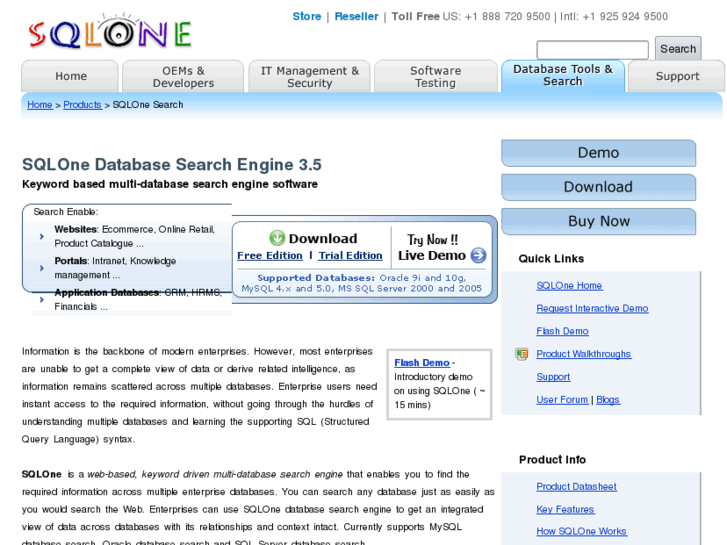Open the OEMs & Developers tab

pos(183,77)
